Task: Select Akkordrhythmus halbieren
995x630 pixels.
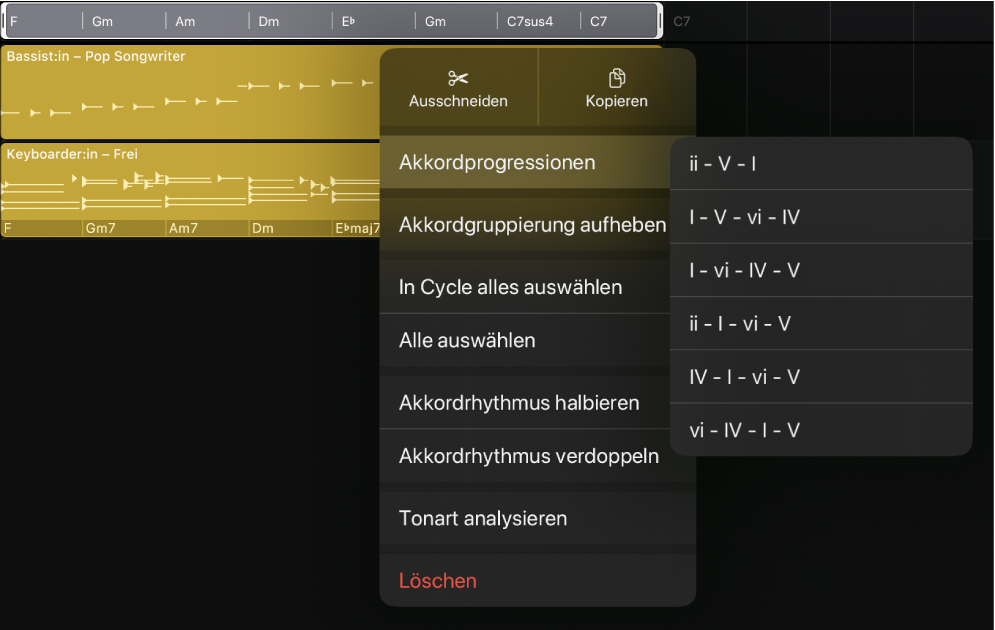Action: tap(519, 403)
